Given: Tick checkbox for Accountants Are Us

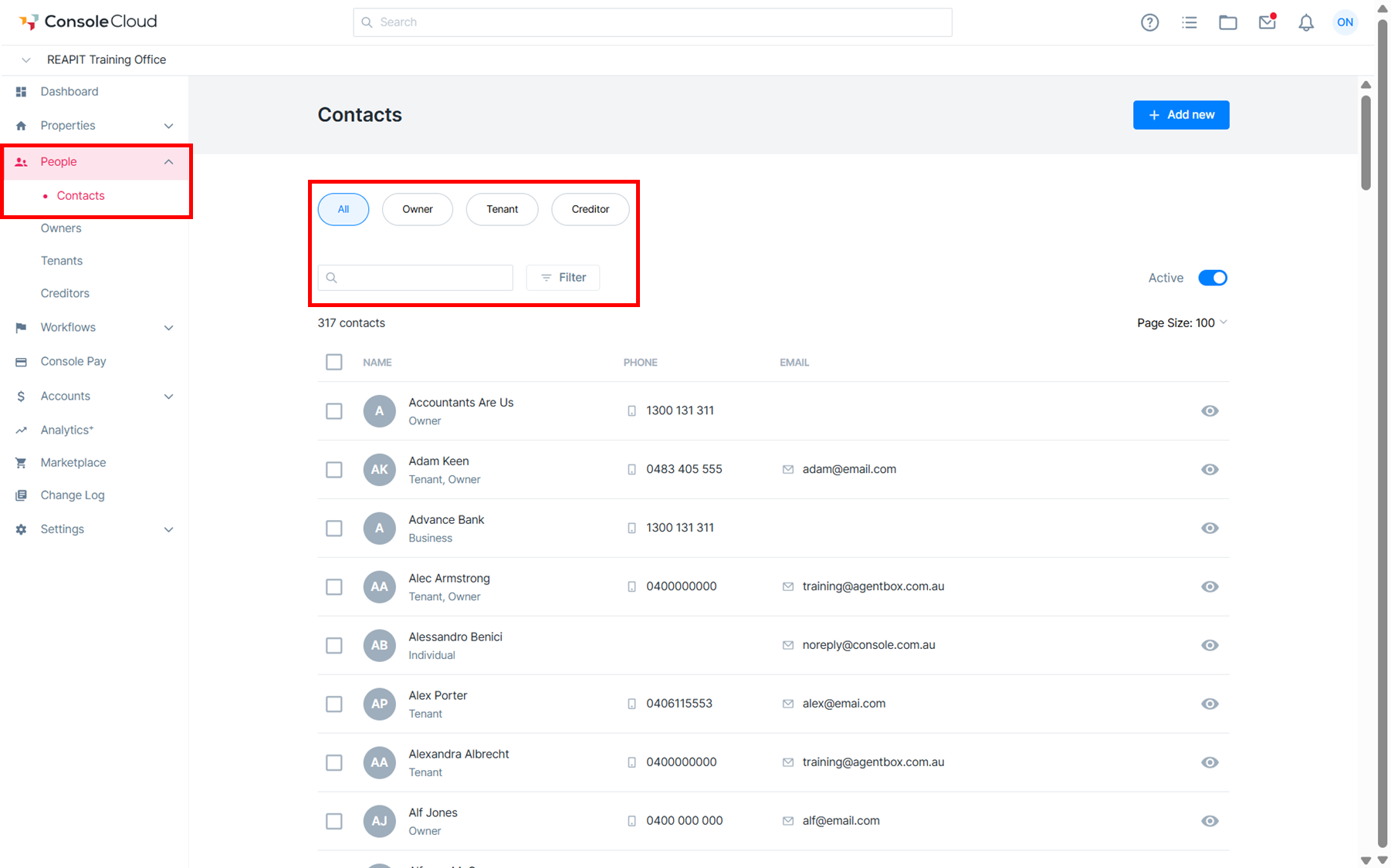Looking at the screenshot, I should click(334, 411).
